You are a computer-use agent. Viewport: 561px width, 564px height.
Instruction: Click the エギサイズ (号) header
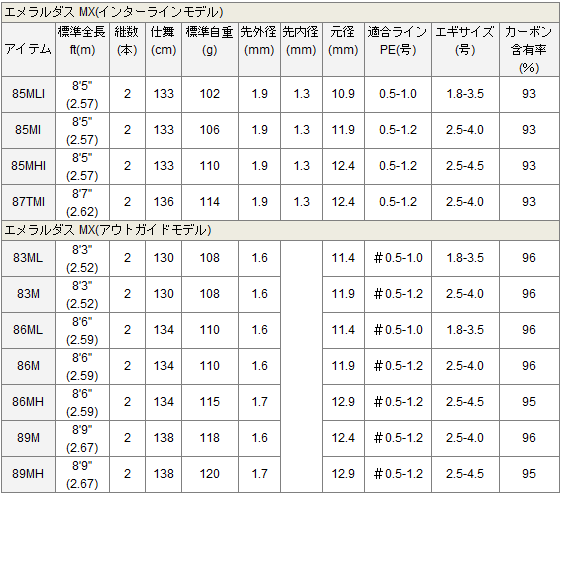click(465, 49)
